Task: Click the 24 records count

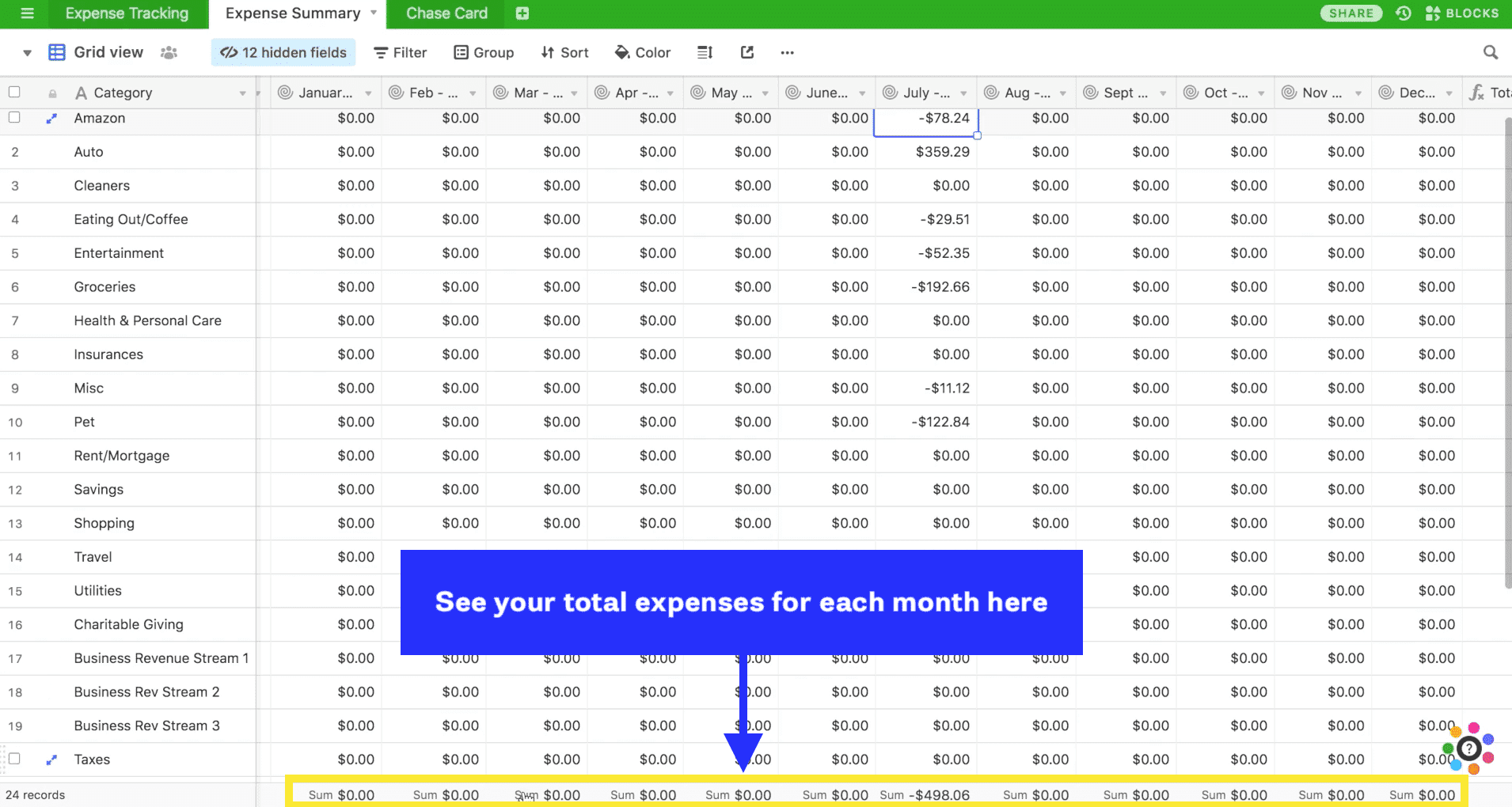Action: tap(36, 795)
